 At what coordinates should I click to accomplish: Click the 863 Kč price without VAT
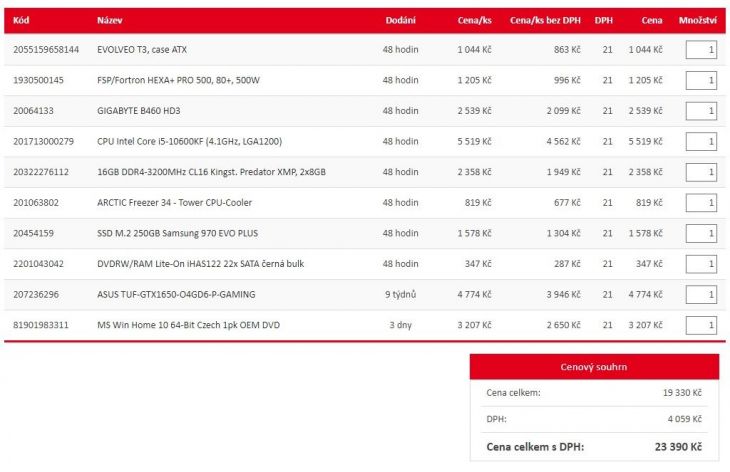click(x=567, y=50)
